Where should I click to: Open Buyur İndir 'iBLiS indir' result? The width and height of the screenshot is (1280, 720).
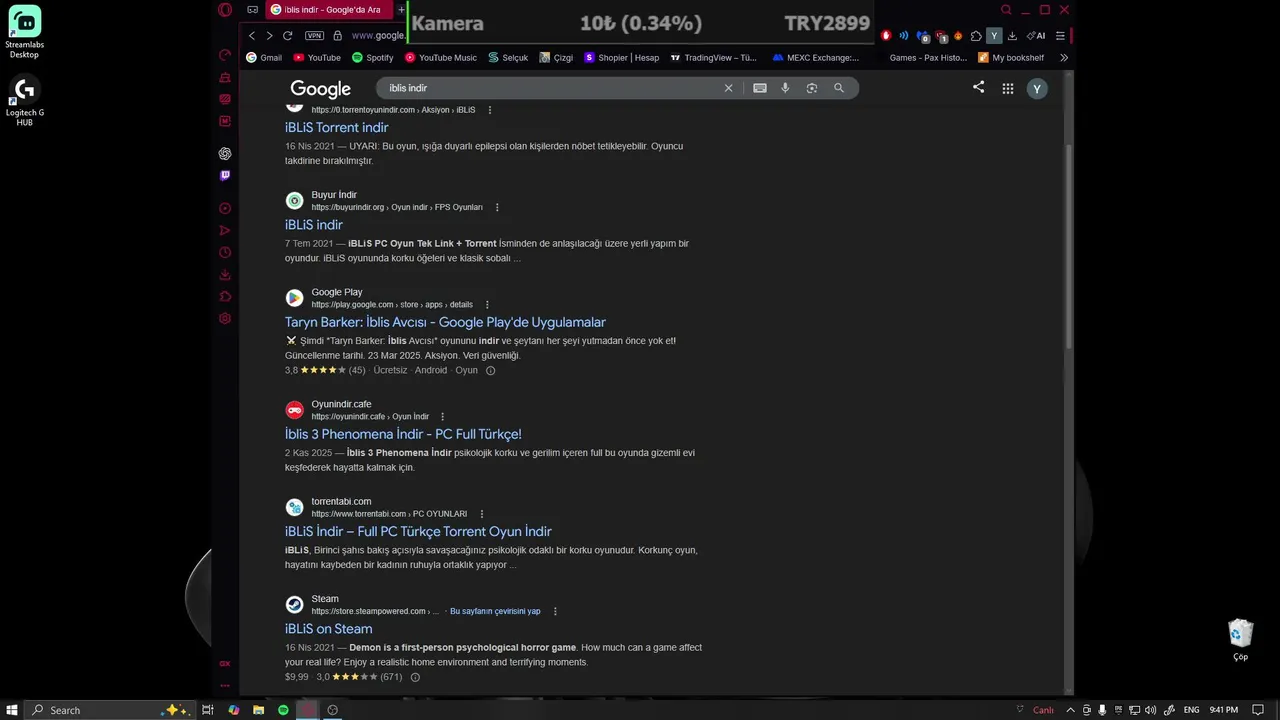(x=313, y=224)
